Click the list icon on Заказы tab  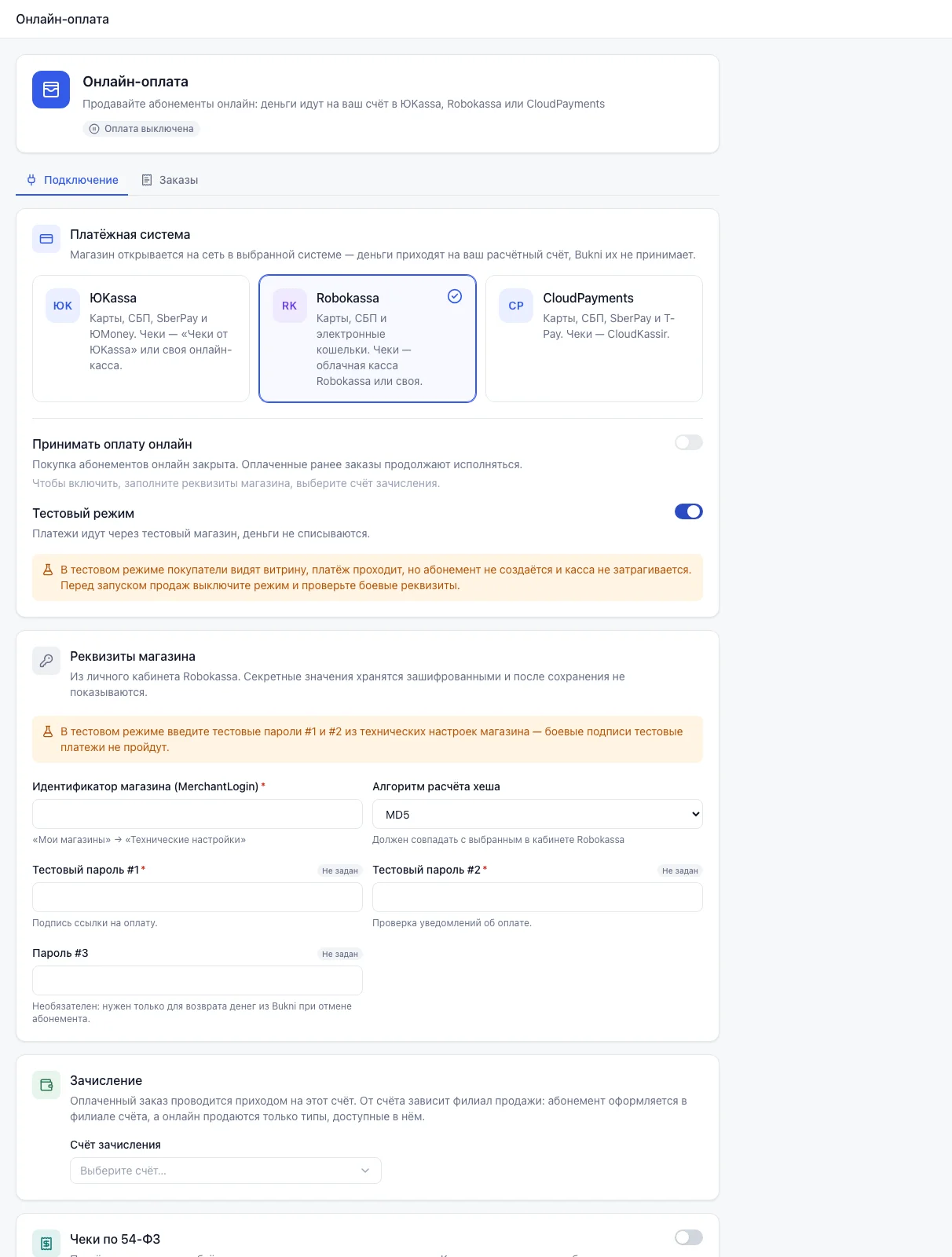(x=147, y=180)
